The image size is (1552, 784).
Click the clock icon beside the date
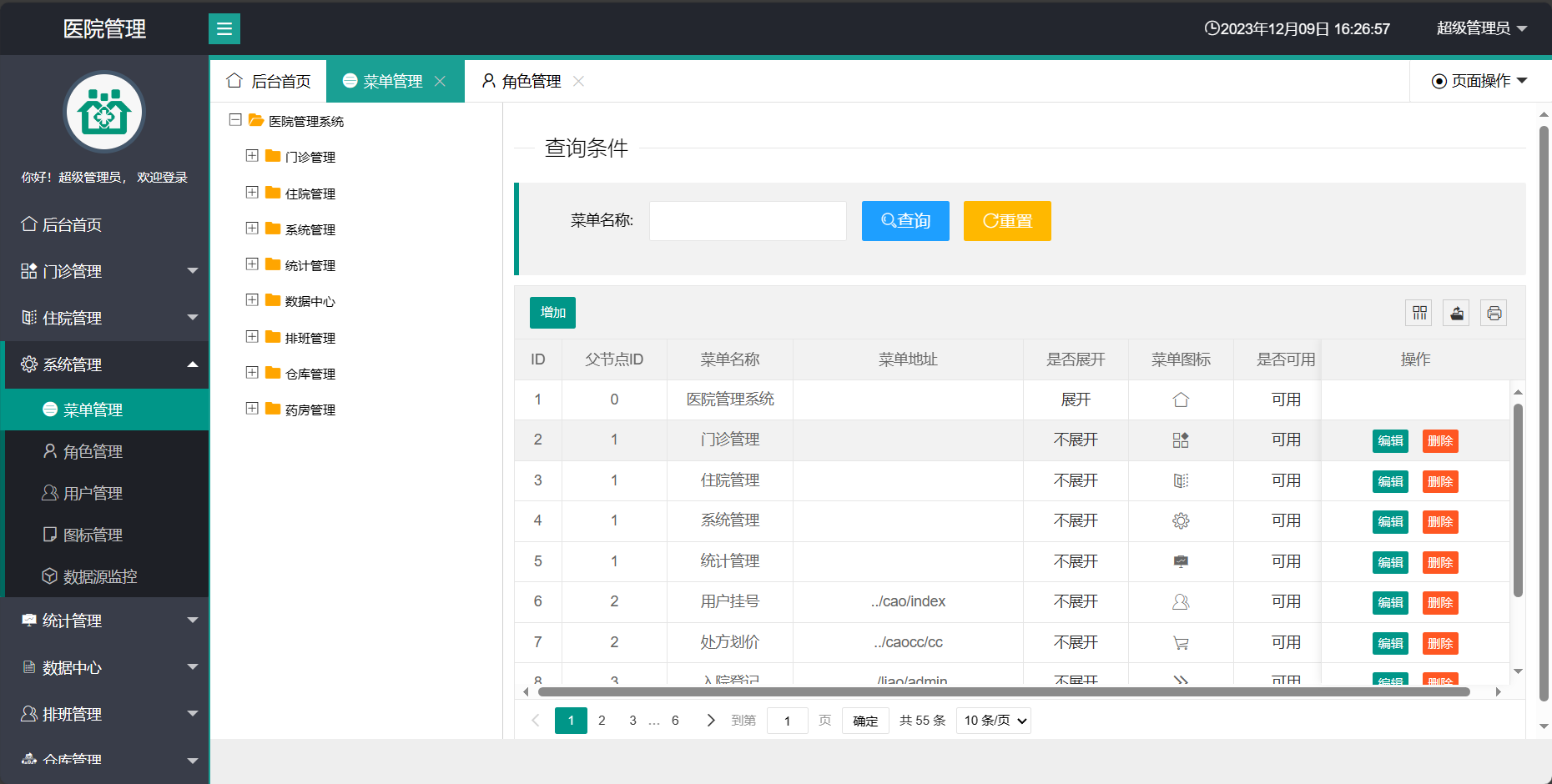(x=1212, y=28)
